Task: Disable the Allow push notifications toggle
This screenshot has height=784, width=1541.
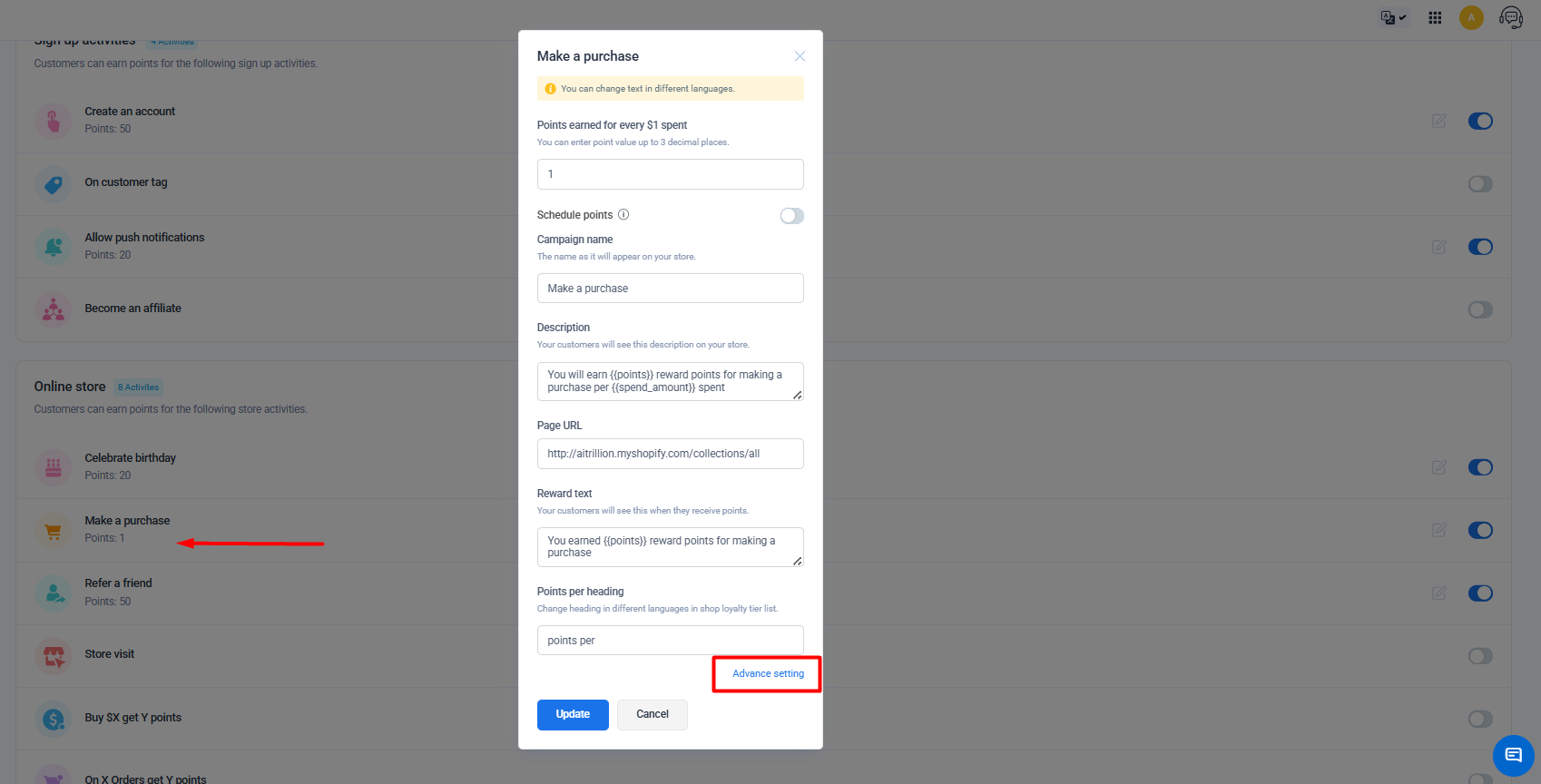Action: pyautogui.click(x=1480, y=247)
